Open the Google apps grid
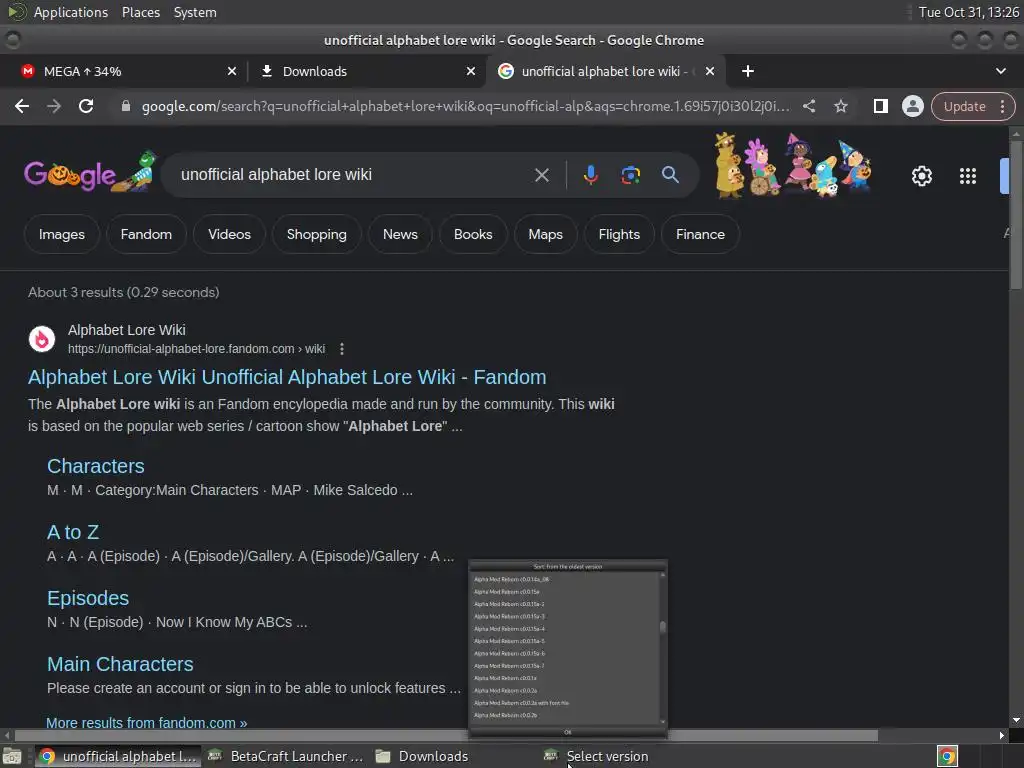Screen dimensions: 1024x768 (x=968, y=176)
